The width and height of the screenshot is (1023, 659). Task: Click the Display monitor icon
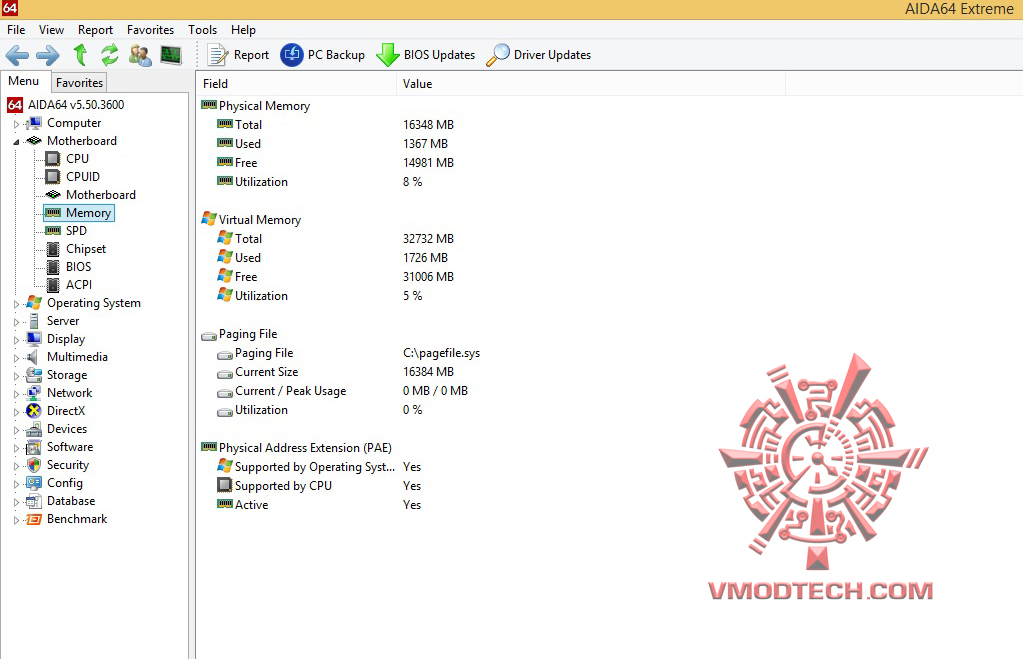click(34, 339)
